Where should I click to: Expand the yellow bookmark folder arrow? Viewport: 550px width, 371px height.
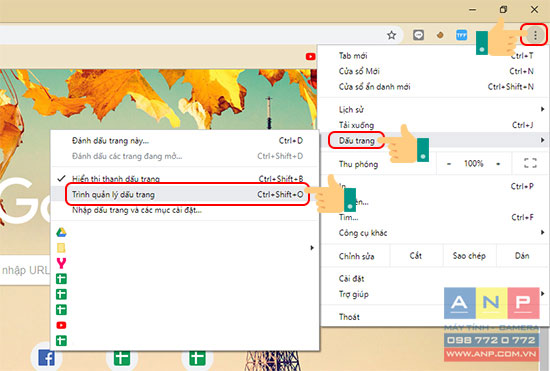tap(312, 248)
